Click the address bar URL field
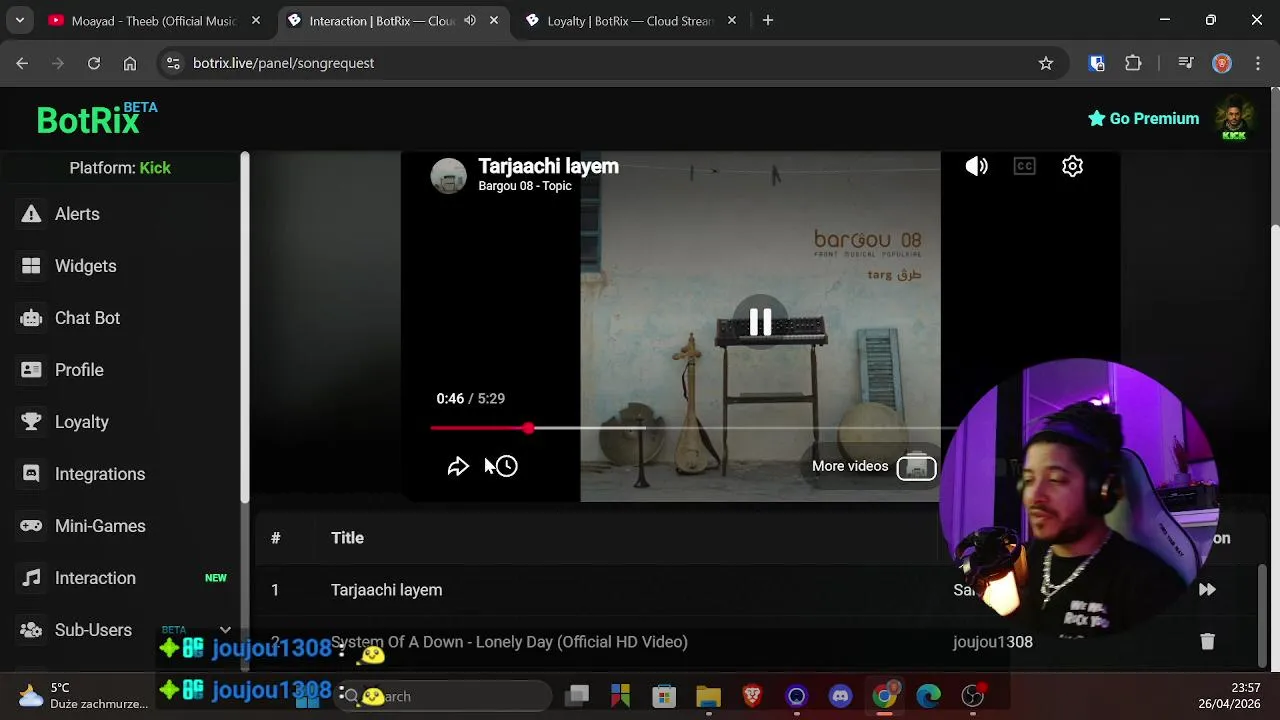The image size is (1280, 720). pyautogui.click(x=610, y=63)
